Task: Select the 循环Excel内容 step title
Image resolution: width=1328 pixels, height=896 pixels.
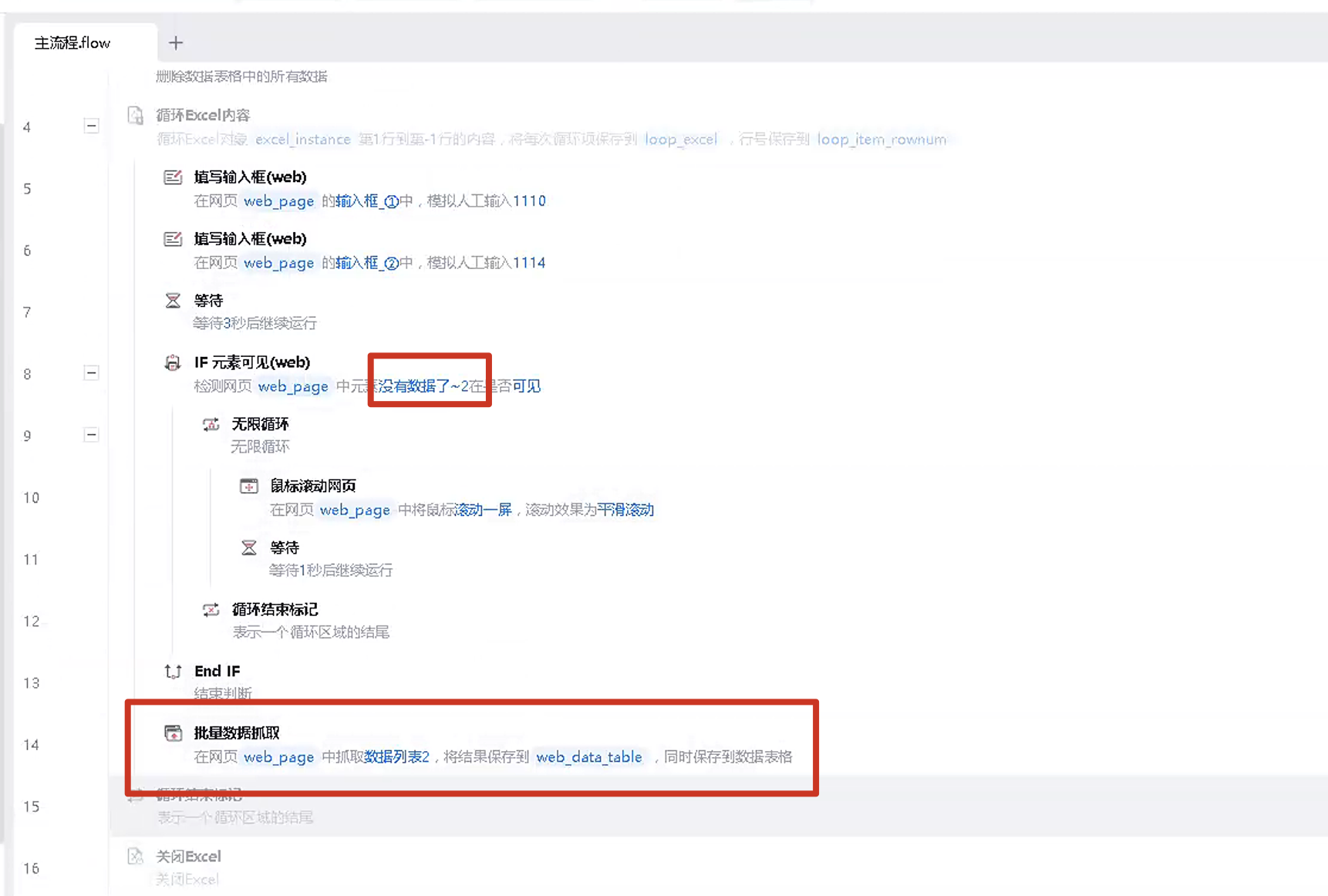Action: (203, 116)
